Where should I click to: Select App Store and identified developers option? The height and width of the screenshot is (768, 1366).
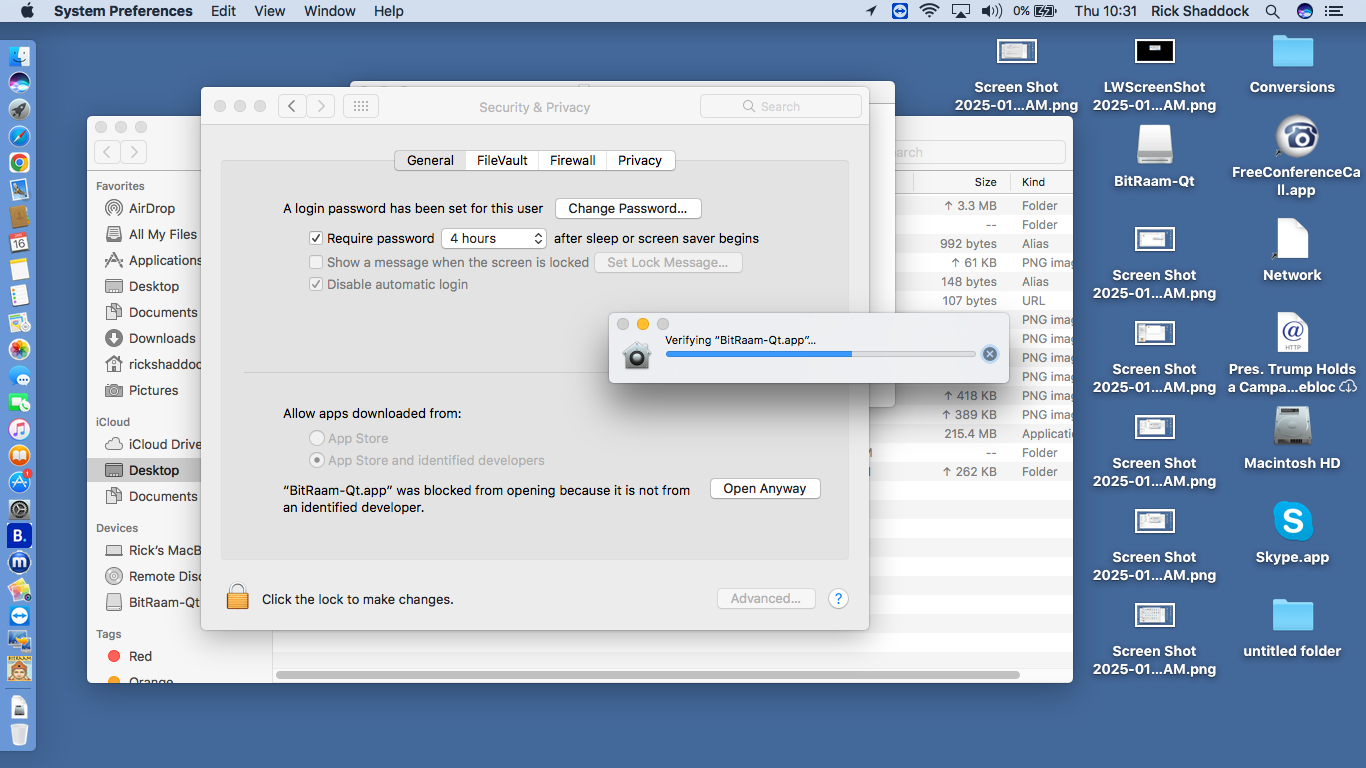317,460
